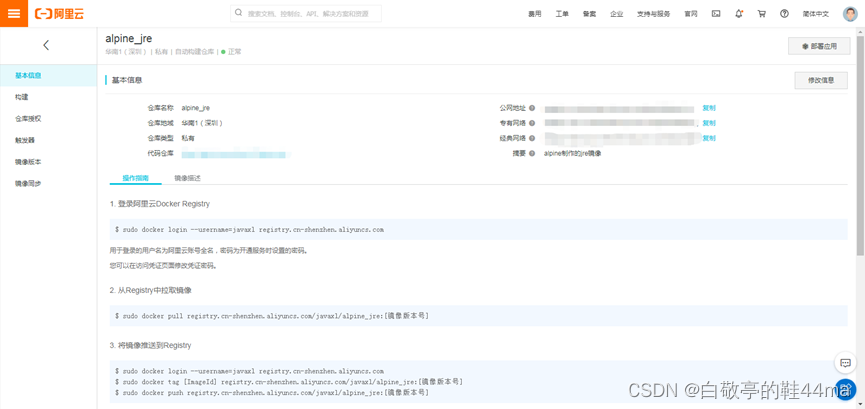Click the info icon next to 摘要
The width and height of the screenshot is (865, 409).
[x=532, y=153]
